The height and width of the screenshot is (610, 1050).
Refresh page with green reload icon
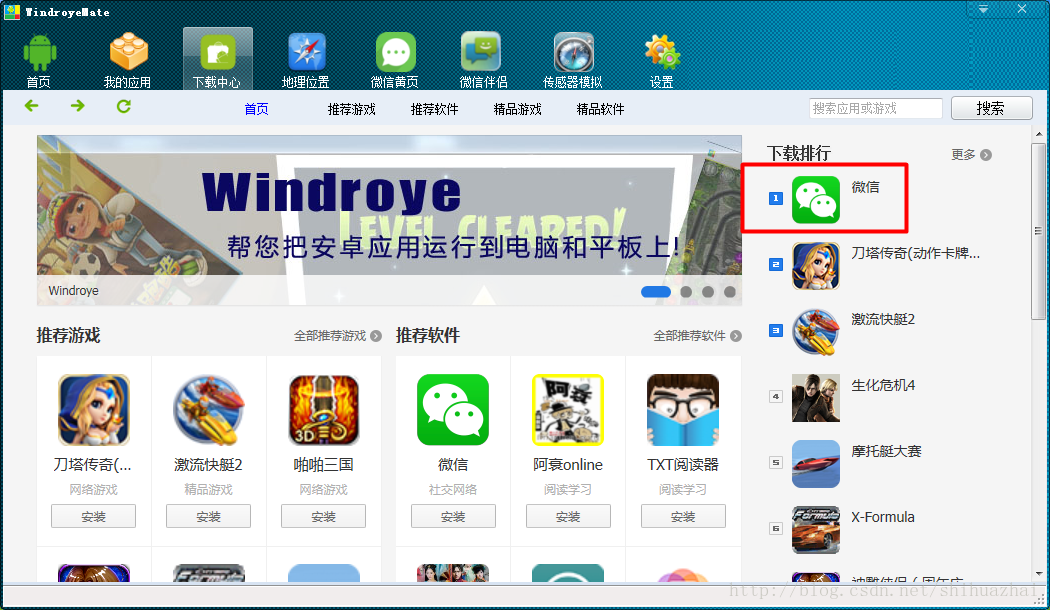tap(124, 106)
